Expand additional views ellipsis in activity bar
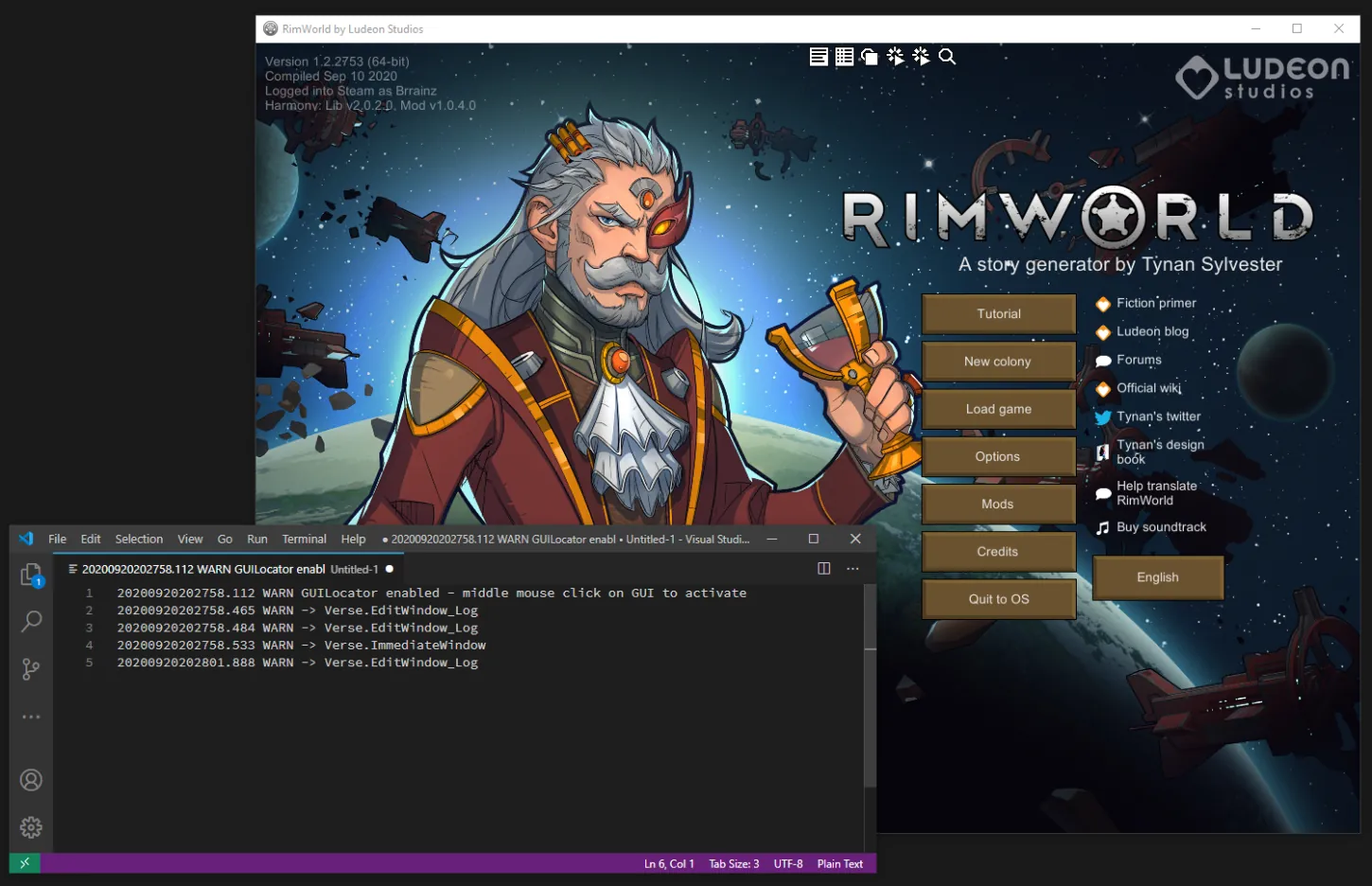The width and height of the screenshot is (1372, 886). click(31, 717)
